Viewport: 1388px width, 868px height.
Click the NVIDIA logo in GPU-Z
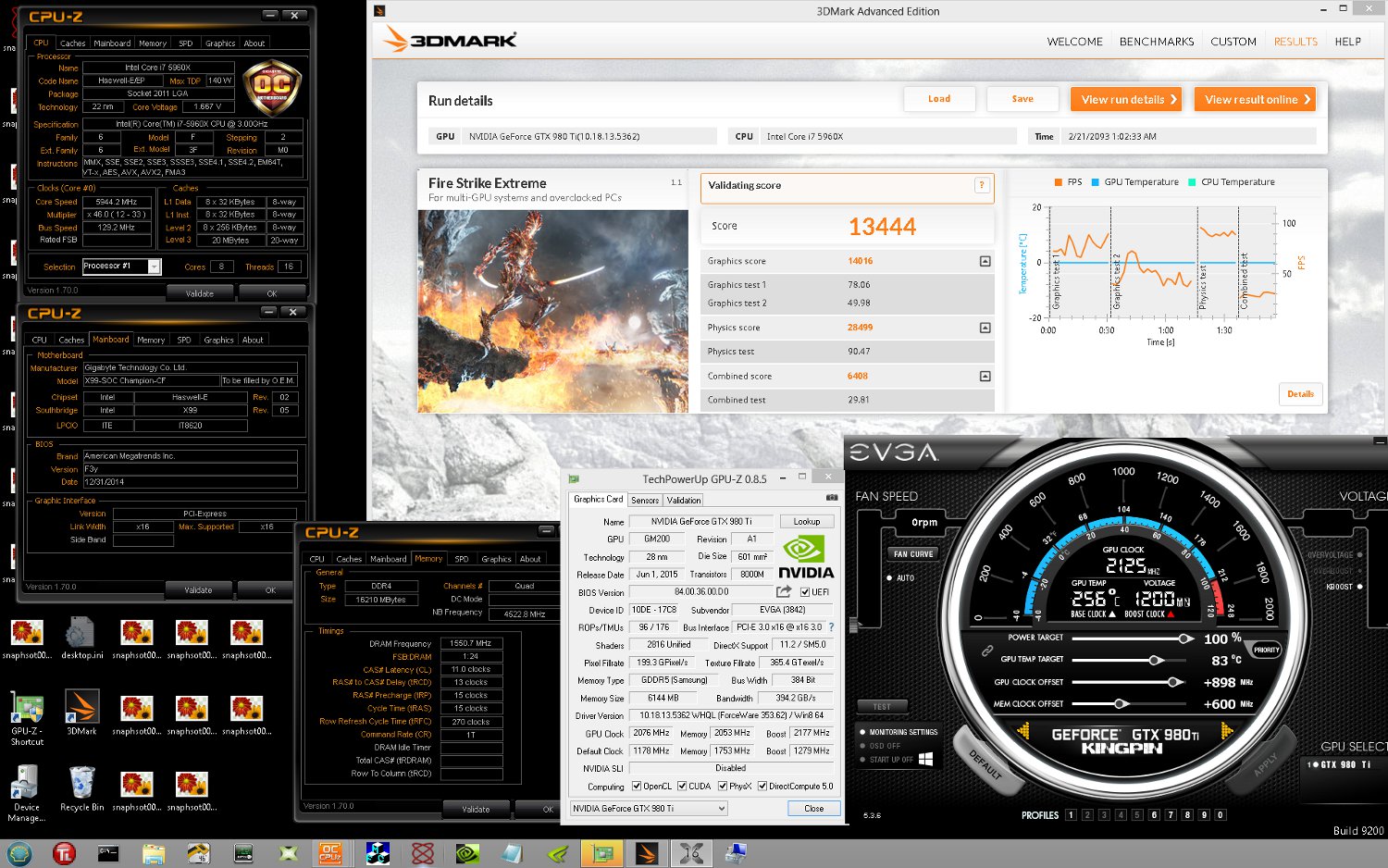coord(805,557)
